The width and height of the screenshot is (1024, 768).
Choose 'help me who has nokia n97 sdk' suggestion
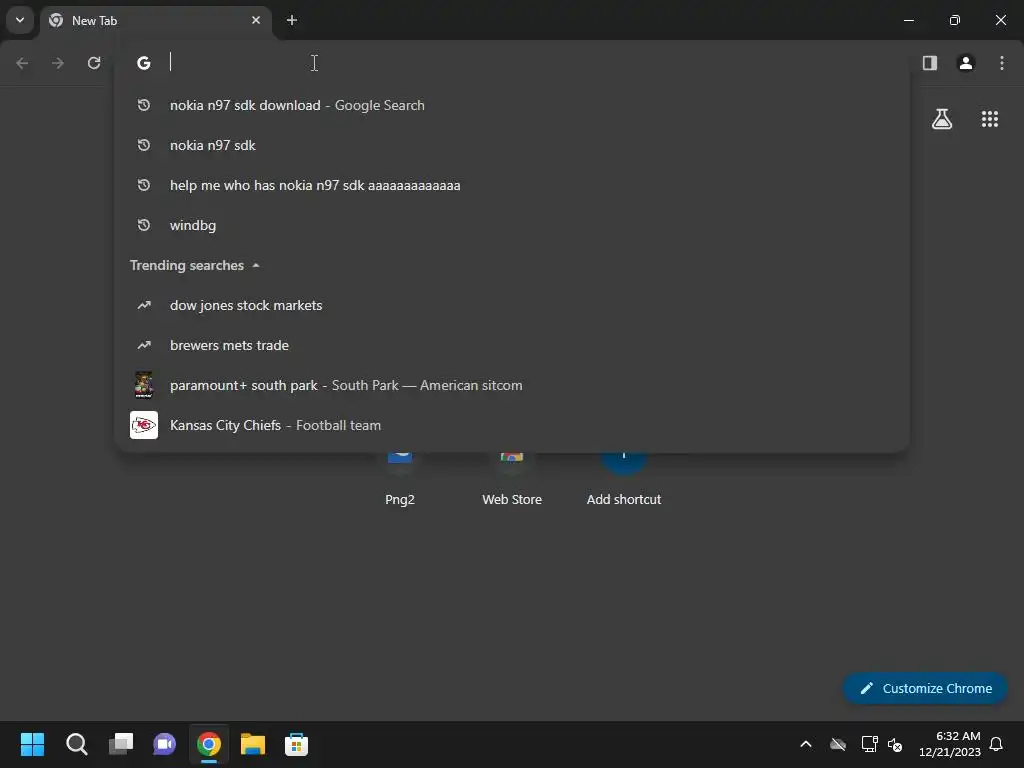(512, 185)
